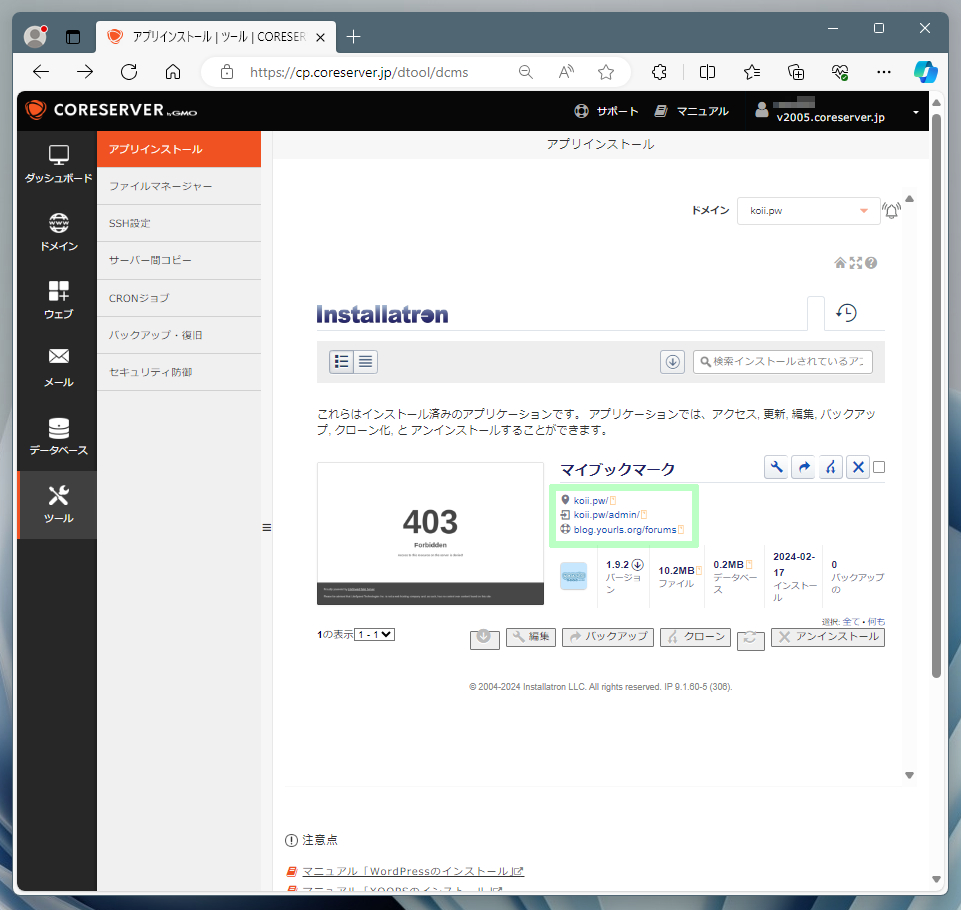Viewport: 961px width, 910px height.
Task: Open the データベース sidebar section
Action: click(x=58, y=436)
